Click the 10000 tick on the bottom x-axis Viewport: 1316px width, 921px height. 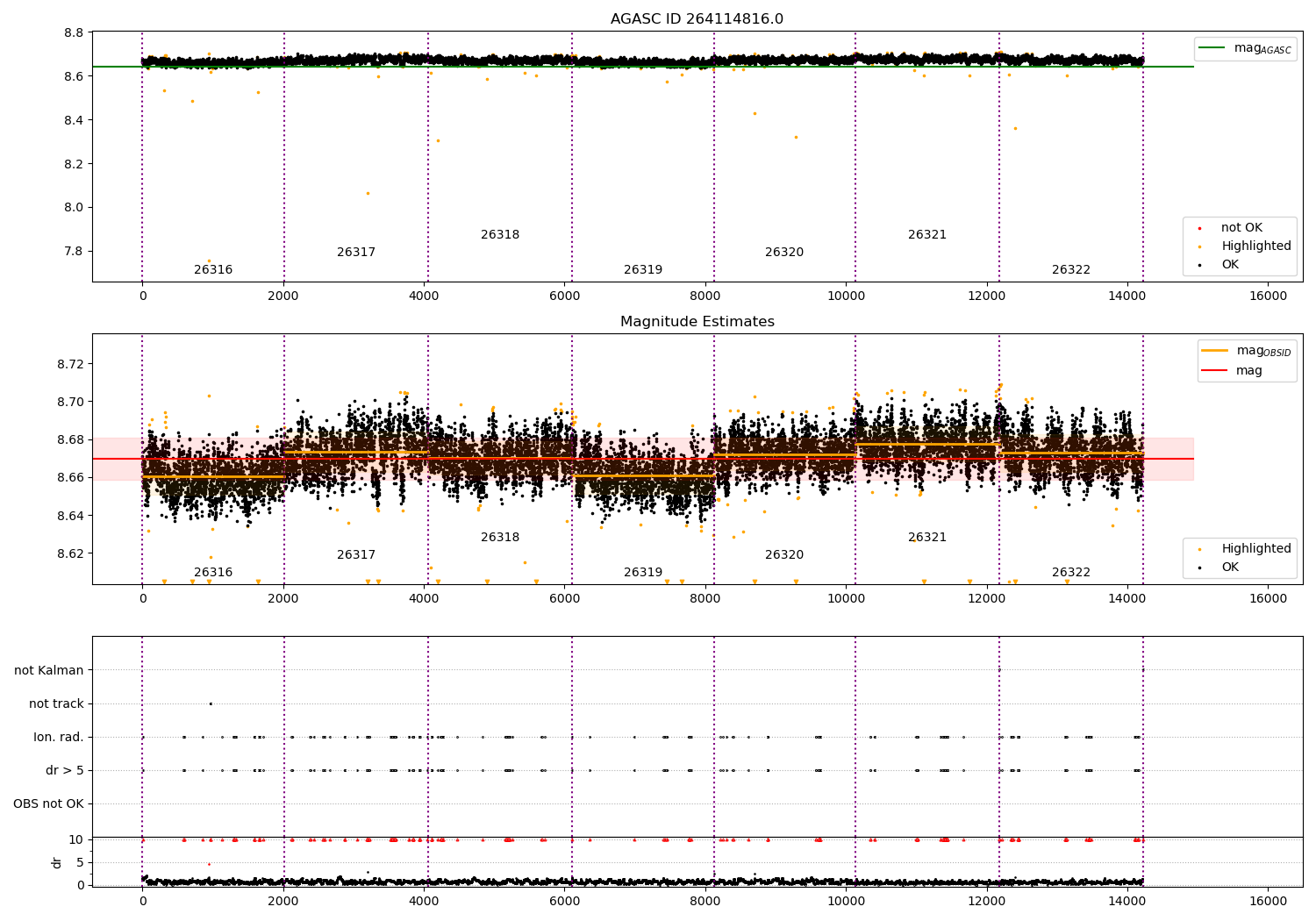point(846,901)
